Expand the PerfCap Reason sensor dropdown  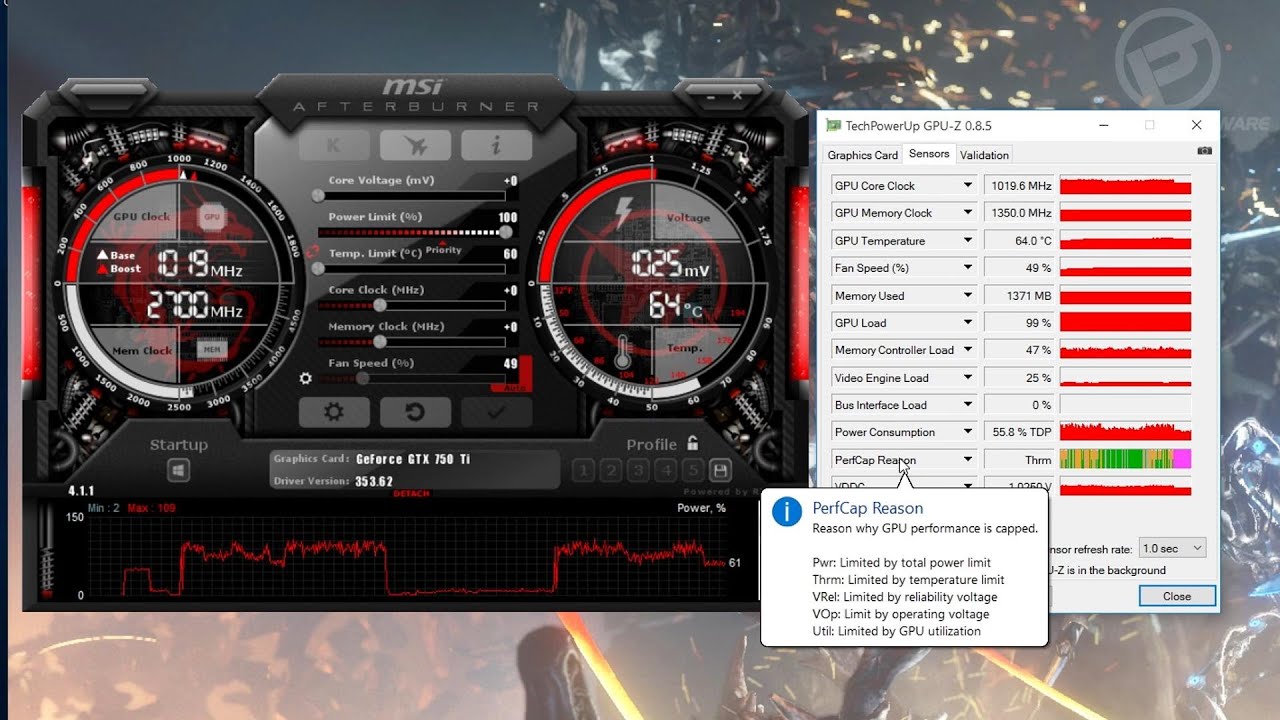point(967,460)
